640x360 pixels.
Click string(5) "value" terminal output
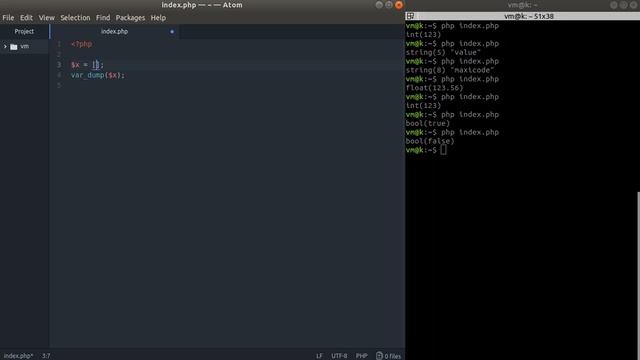point(443,52)
